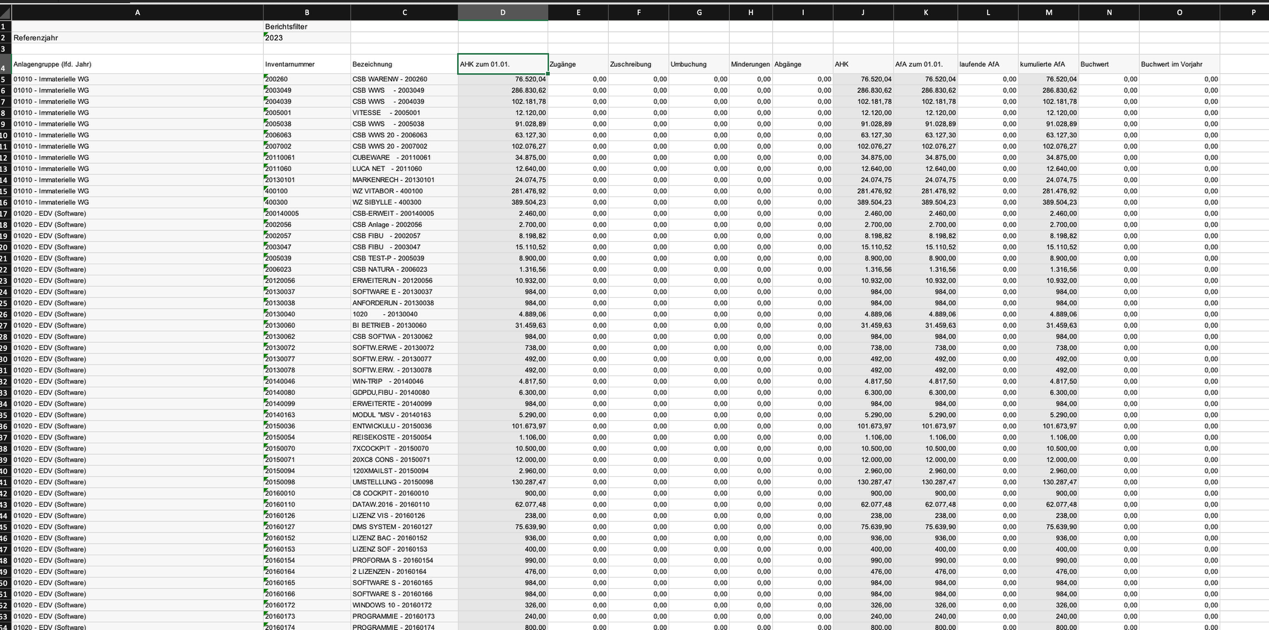
Task: Click the Berichtsfilter cell
Action: coord(306,27)
